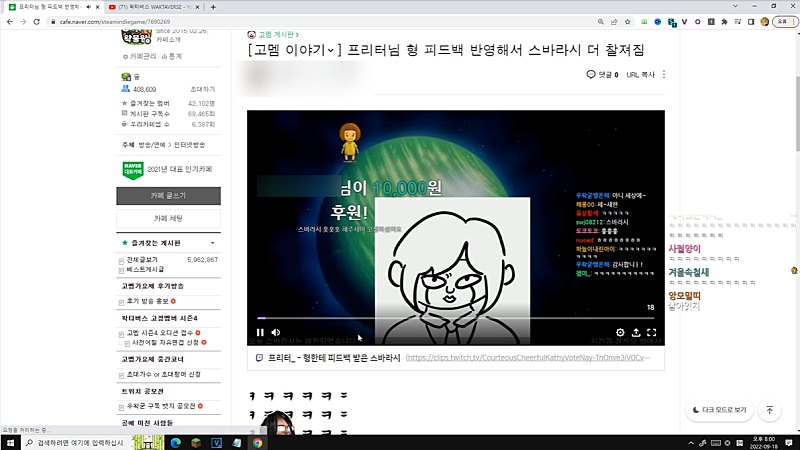Open the post's three-dot more menu

click(664, 74)
